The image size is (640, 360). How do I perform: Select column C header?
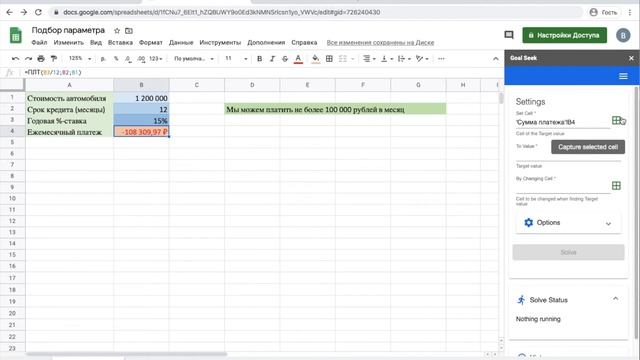point(197,85)
